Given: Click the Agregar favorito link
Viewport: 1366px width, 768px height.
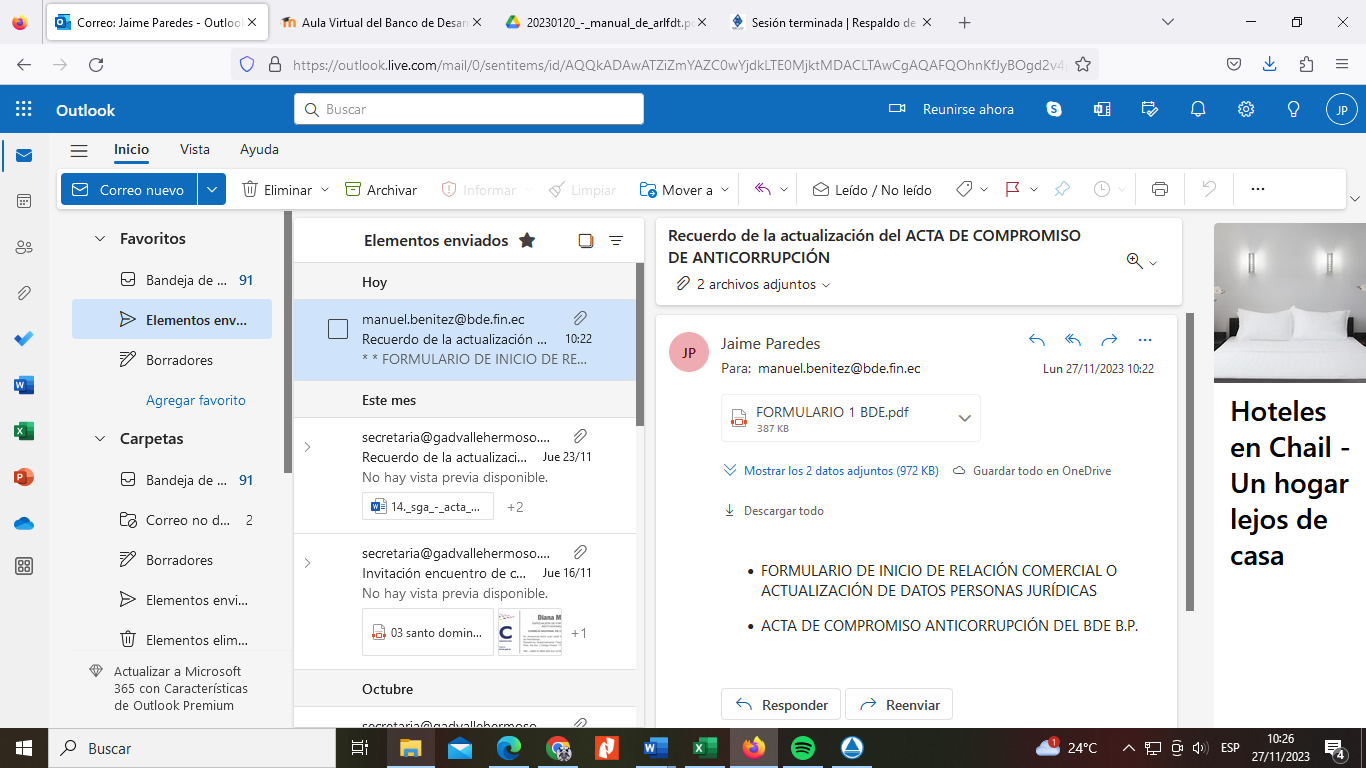Looking at the screenshot, I should click(196, 400).
